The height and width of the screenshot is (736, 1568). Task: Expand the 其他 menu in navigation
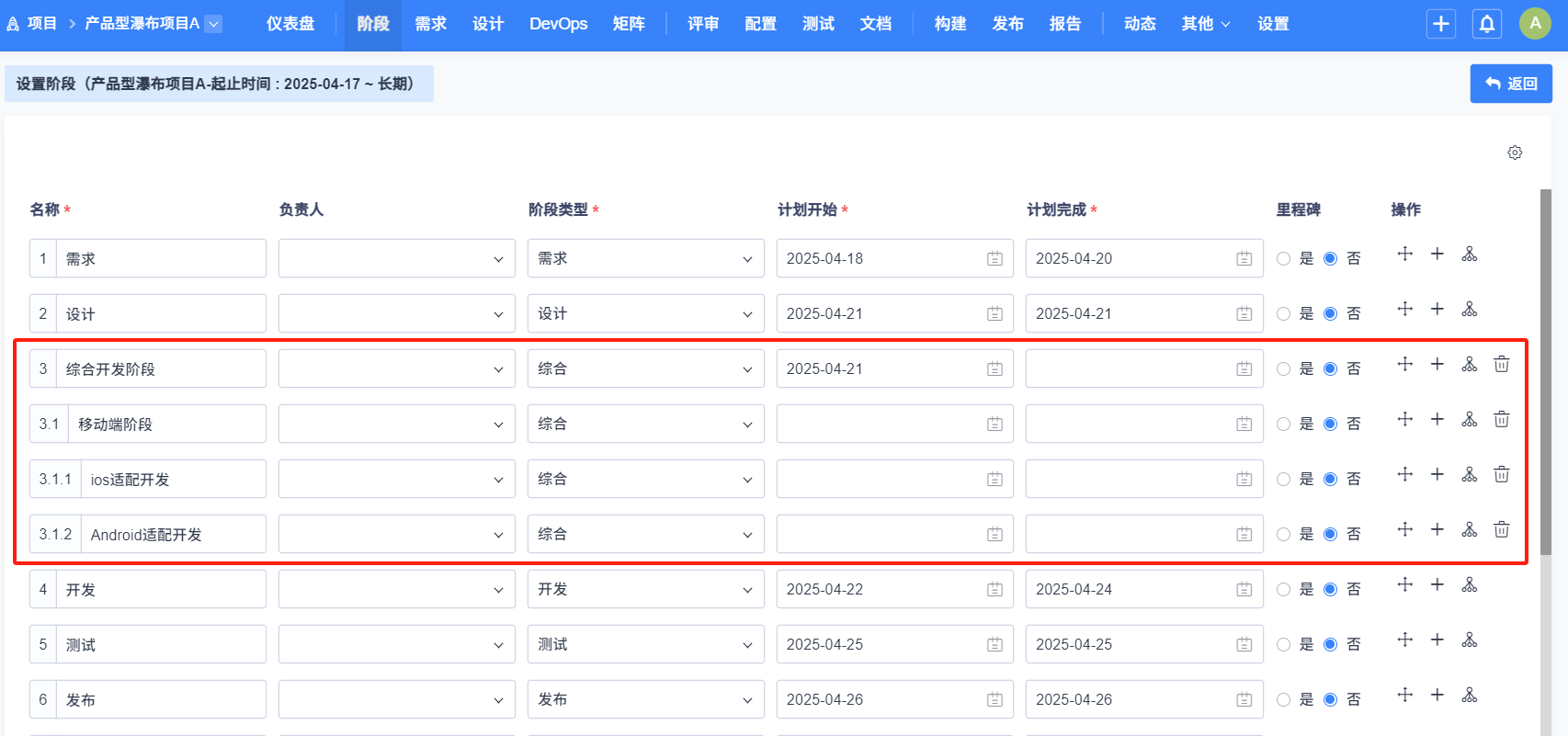click(1205, 24)
